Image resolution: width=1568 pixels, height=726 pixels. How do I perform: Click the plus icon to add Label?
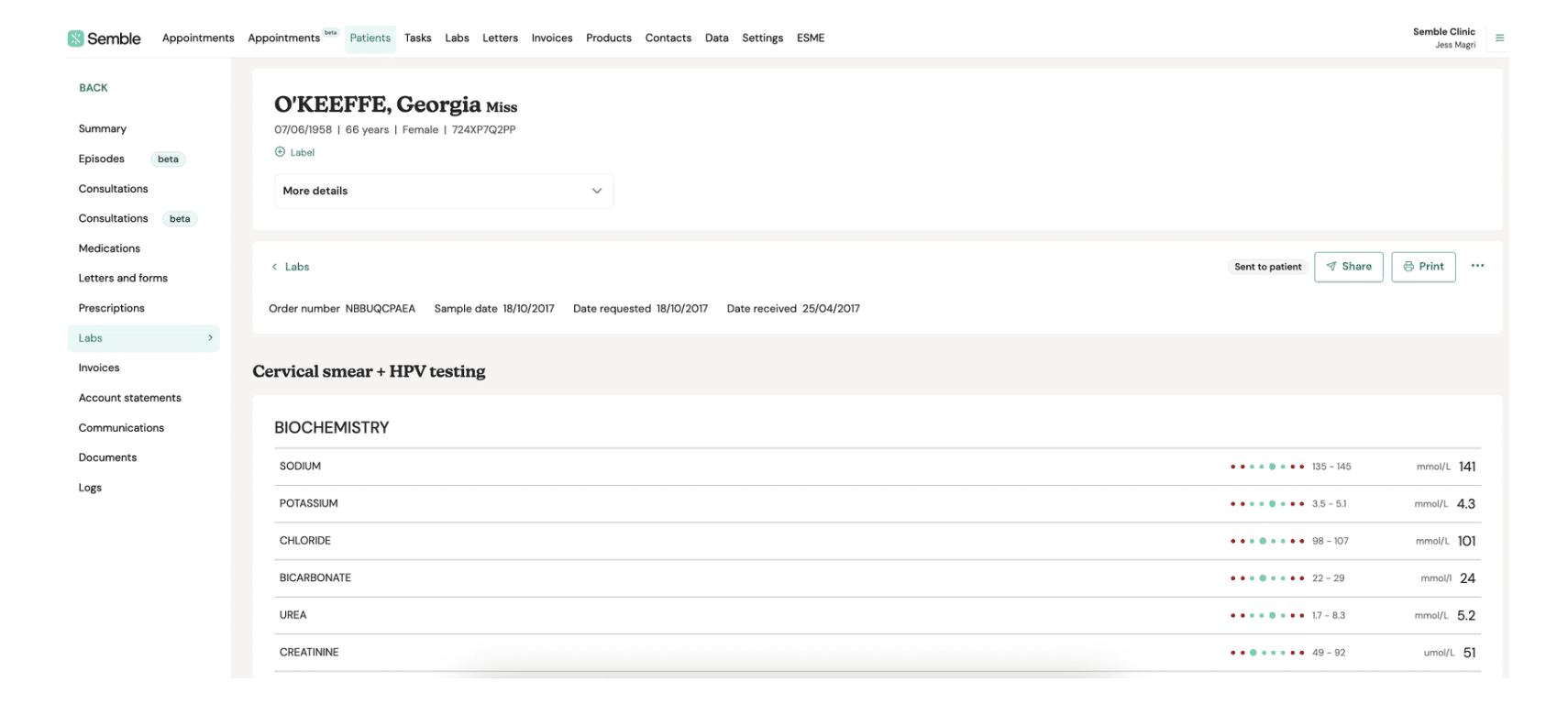(280, 152)
